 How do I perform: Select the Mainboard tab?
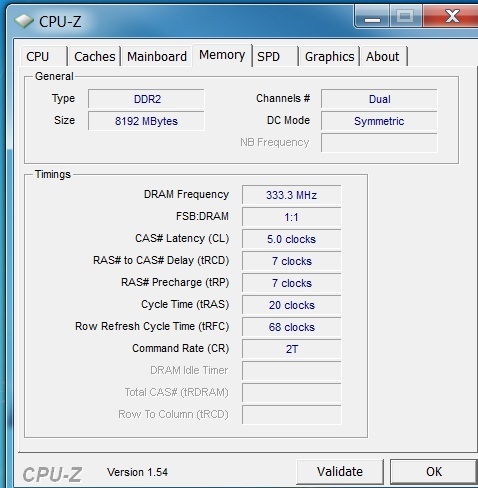(157, 56)
